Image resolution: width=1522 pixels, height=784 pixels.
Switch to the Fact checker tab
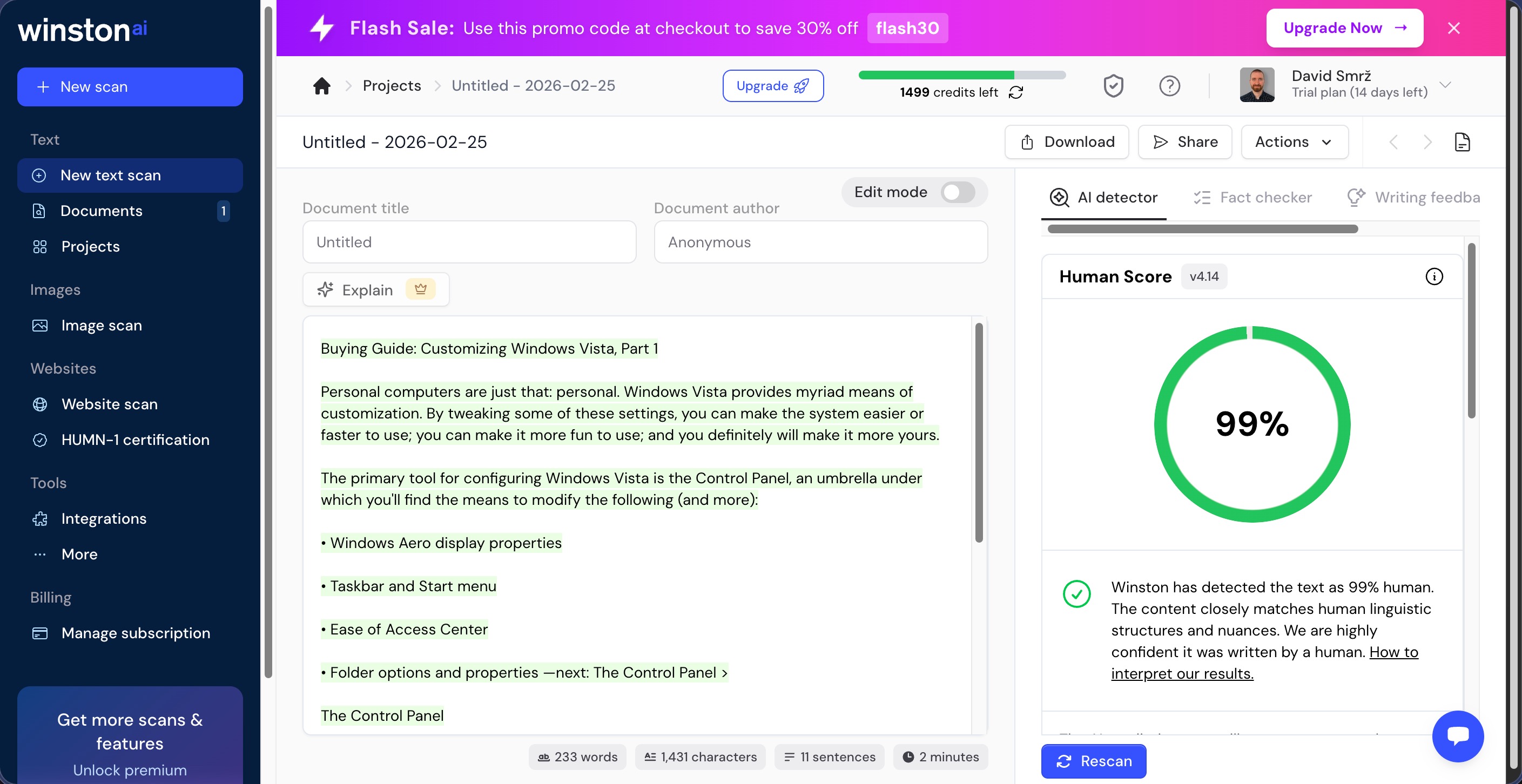1252,197
